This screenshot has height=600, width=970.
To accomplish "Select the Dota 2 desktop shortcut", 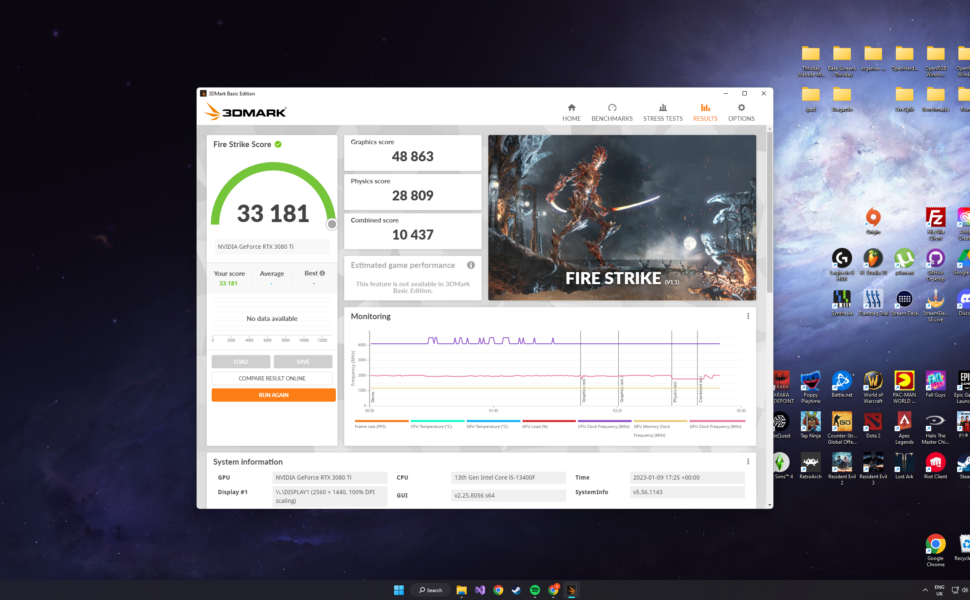I will tap(873, 425).
